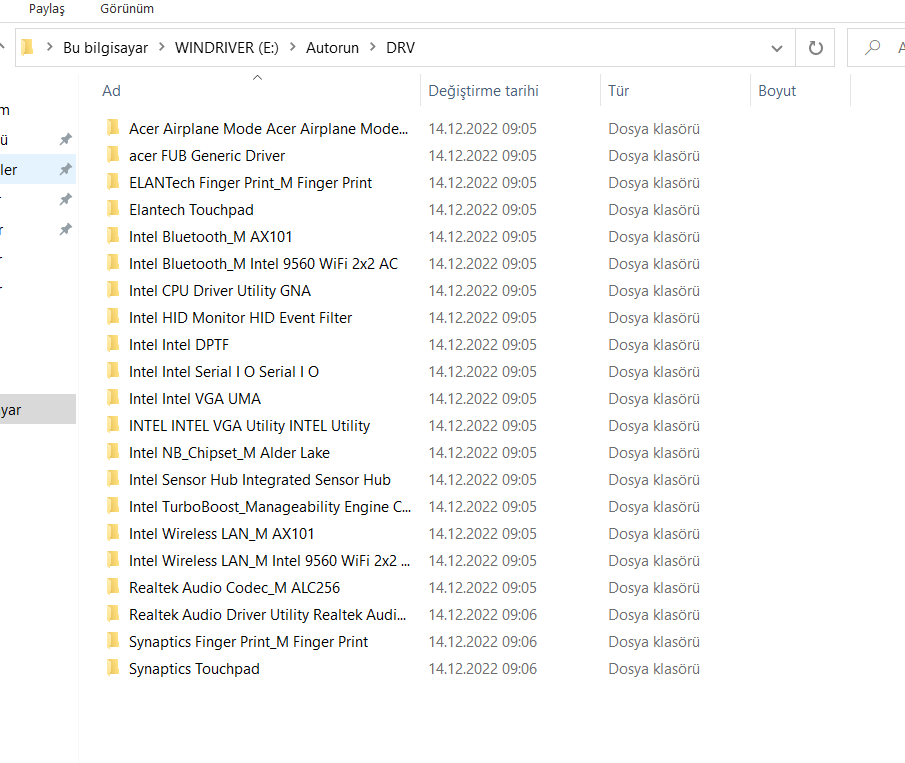The width and height of the screenshot is (905, 763).
Task: Select 'ELANTech Finger Print_M Finger Print' name
Action: [250, 183]
